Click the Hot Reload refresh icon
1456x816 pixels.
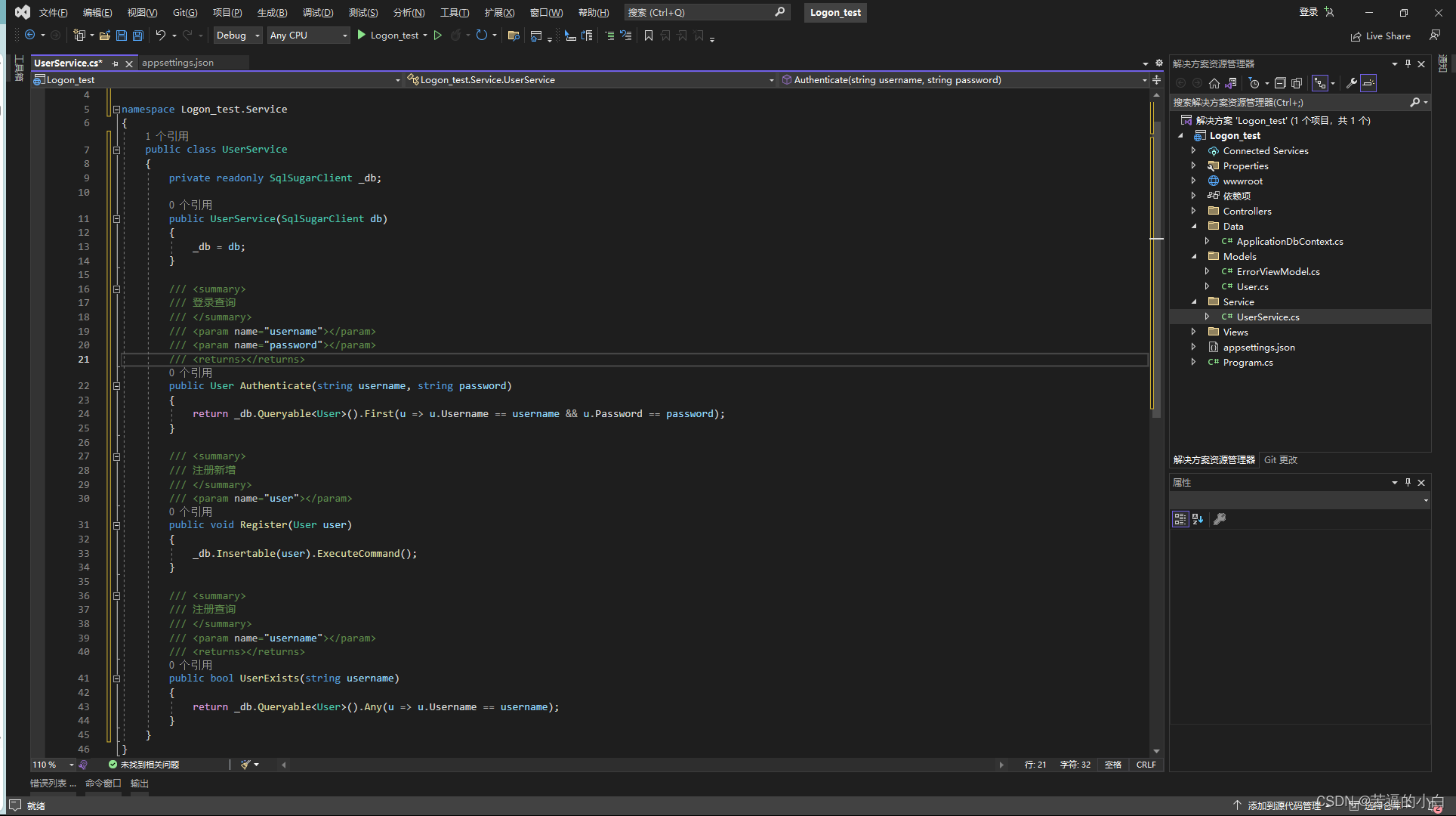481,36
